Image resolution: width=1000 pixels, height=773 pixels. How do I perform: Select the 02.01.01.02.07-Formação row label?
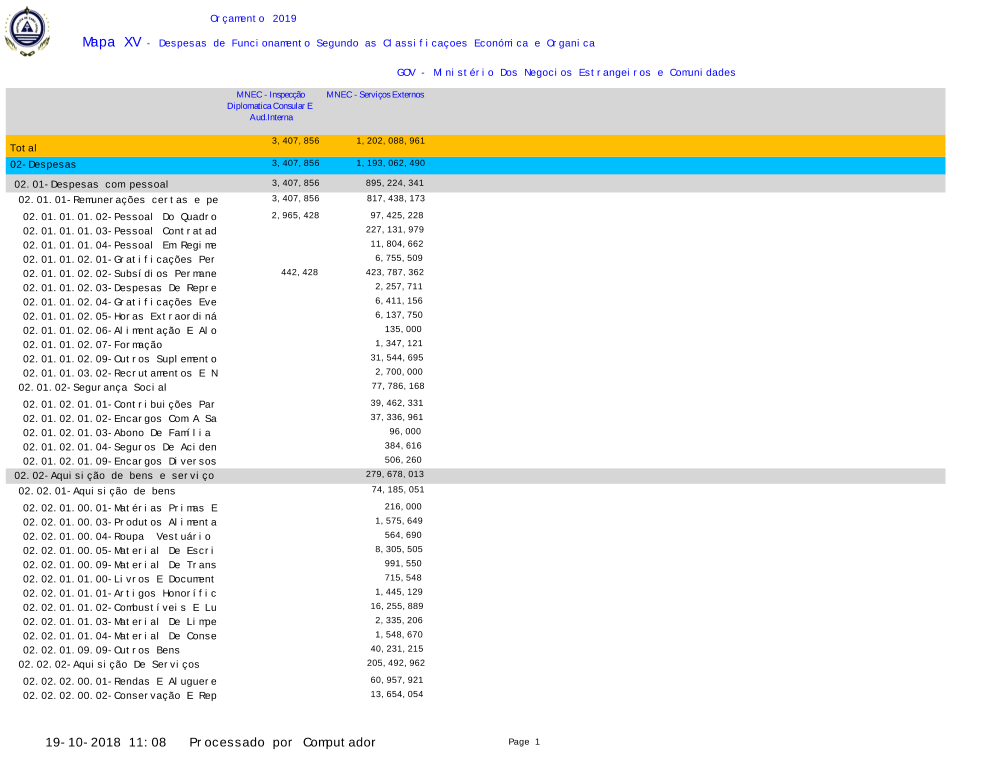(x=93, y=345)
